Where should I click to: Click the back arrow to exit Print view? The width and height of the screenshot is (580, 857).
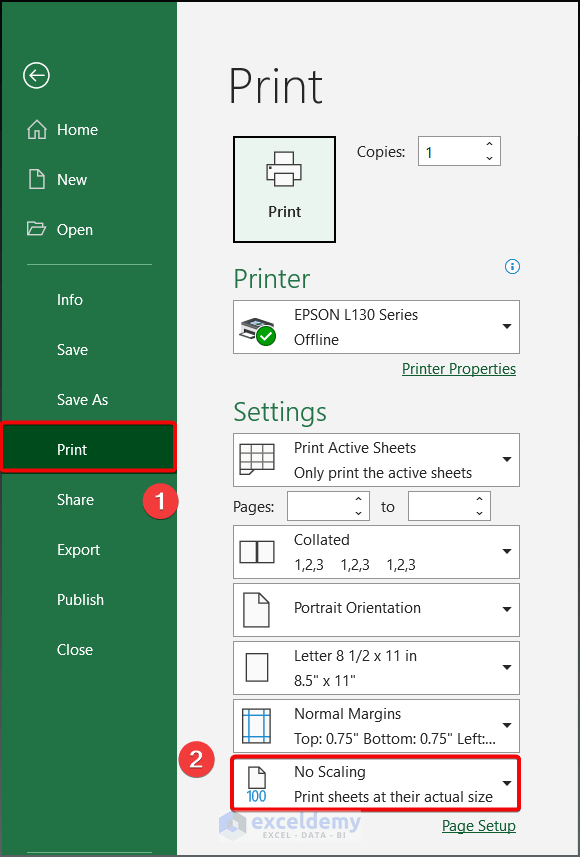(x=36, y=75)
